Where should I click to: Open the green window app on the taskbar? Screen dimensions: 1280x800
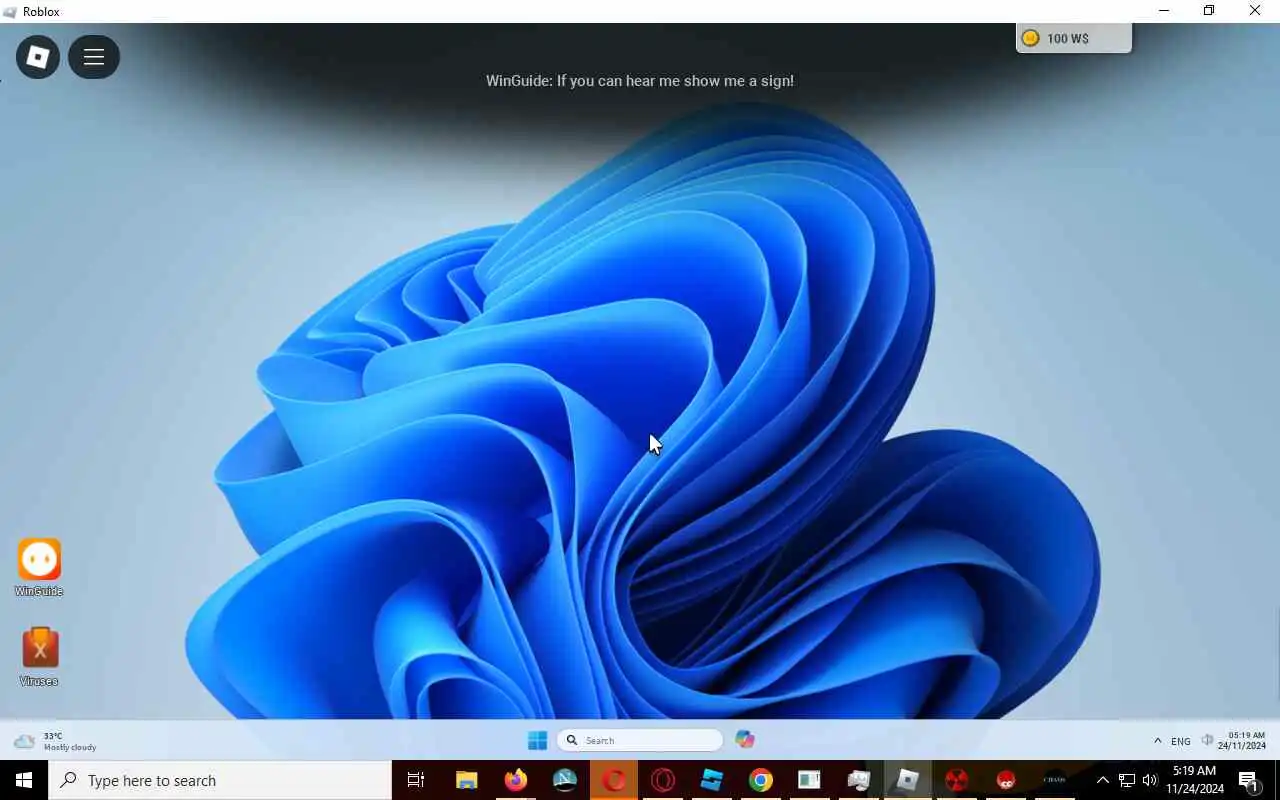click(x=809, y=780)
